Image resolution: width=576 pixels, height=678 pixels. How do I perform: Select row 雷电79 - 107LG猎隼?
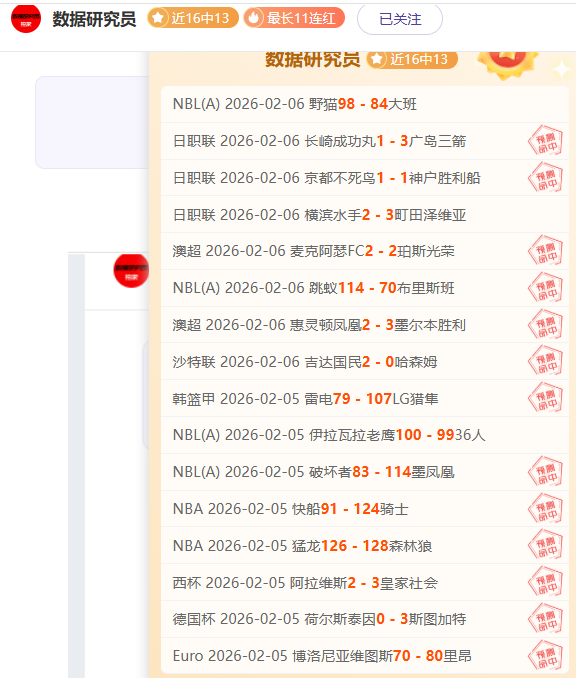[365, 398]
